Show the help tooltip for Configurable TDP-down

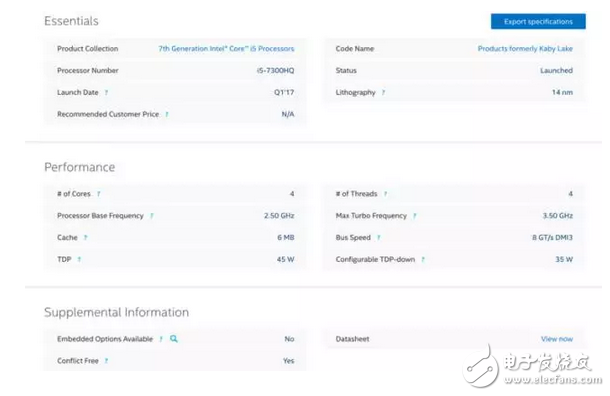[423, 259]
